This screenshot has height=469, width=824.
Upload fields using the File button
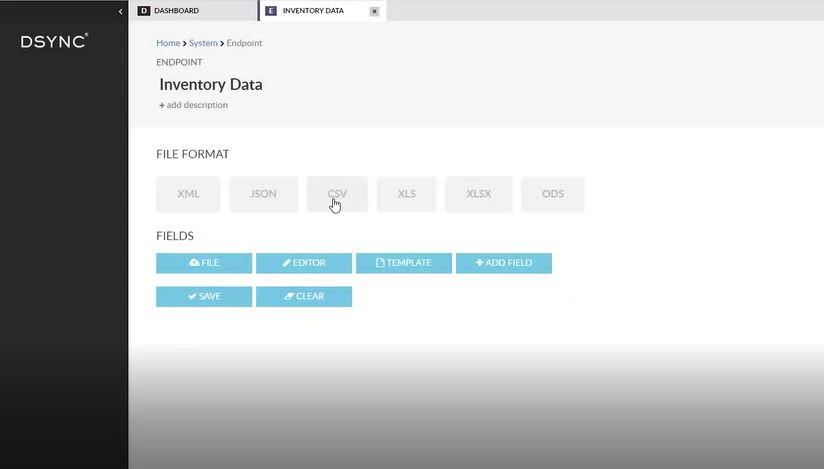click(204, 263)
